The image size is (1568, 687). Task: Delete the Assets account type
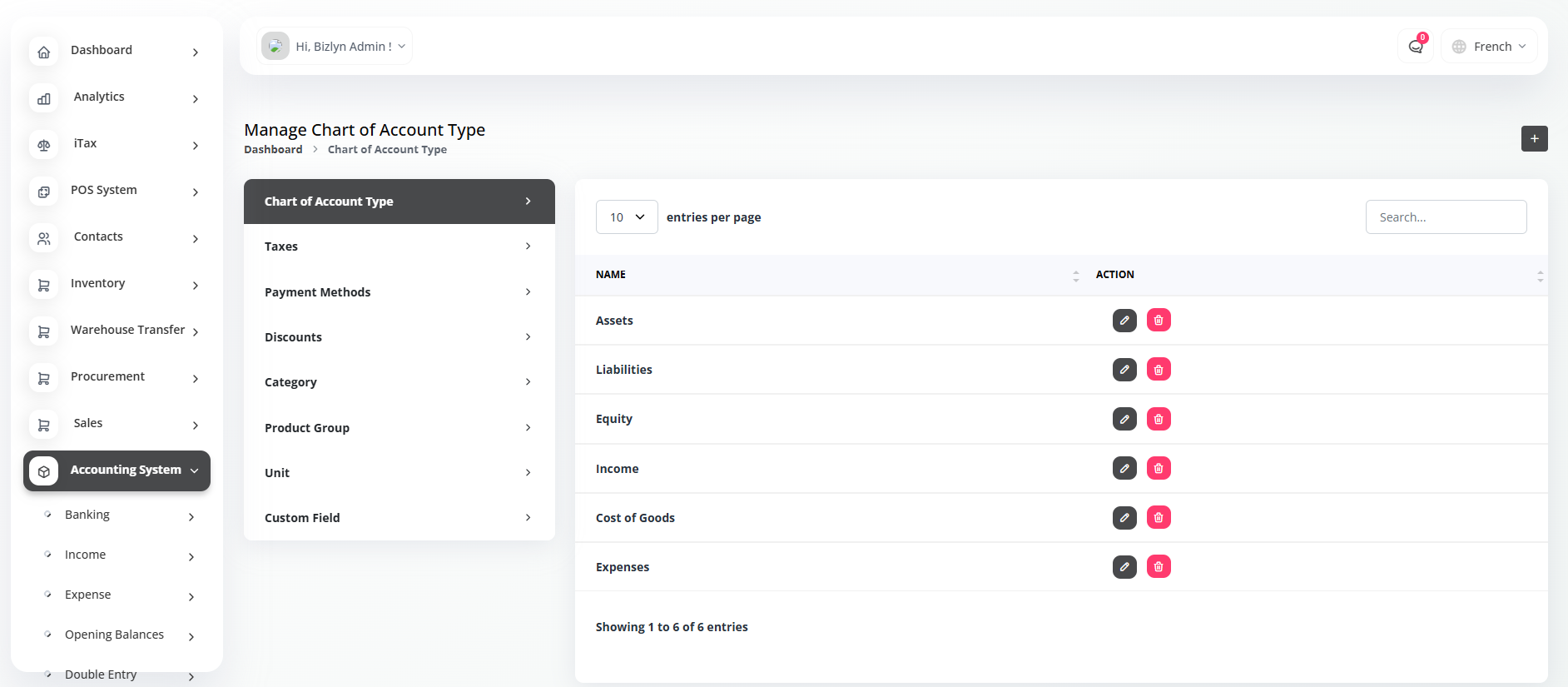[1159, 321]
